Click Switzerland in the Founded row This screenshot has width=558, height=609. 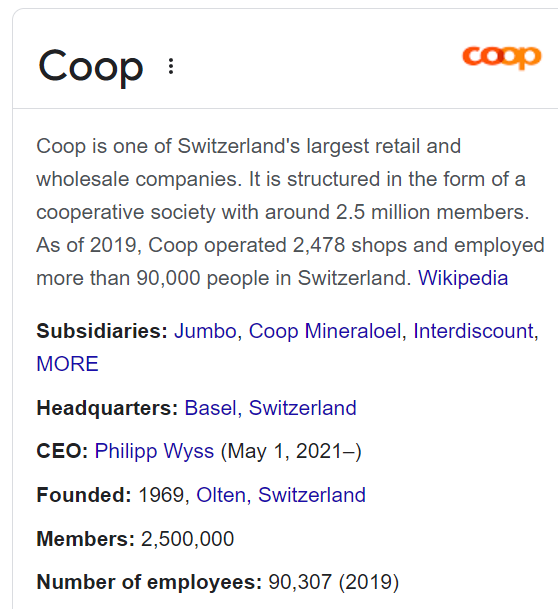[x=312, y=495]
